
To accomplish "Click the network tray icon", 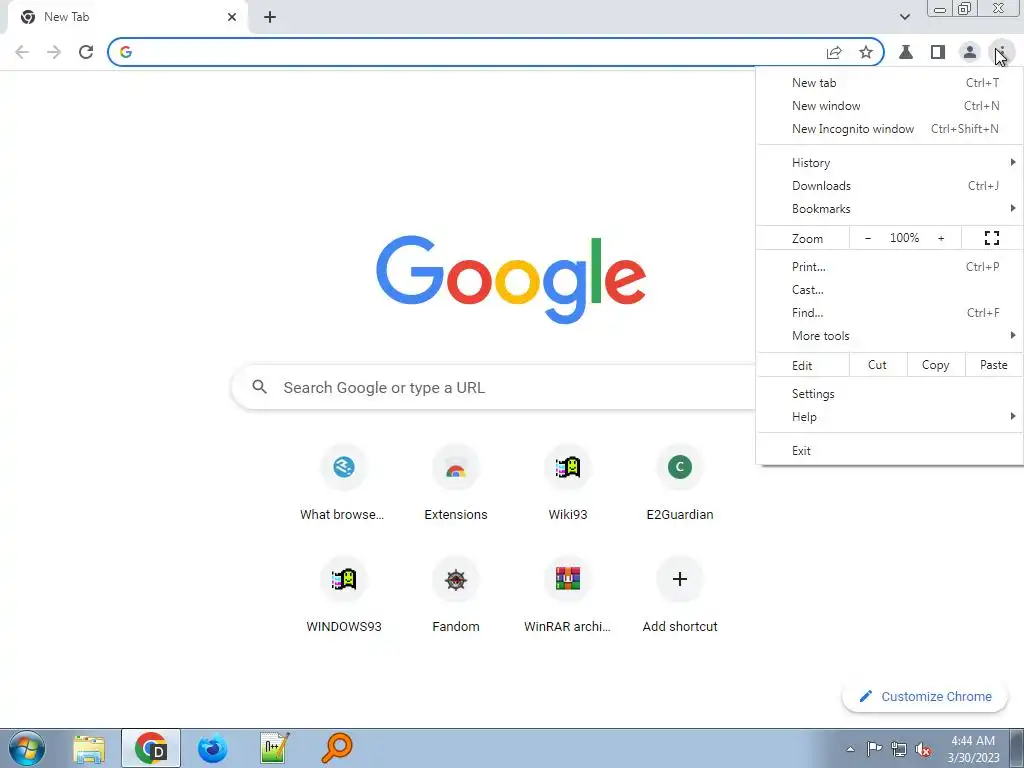I will tap(899, 749).
